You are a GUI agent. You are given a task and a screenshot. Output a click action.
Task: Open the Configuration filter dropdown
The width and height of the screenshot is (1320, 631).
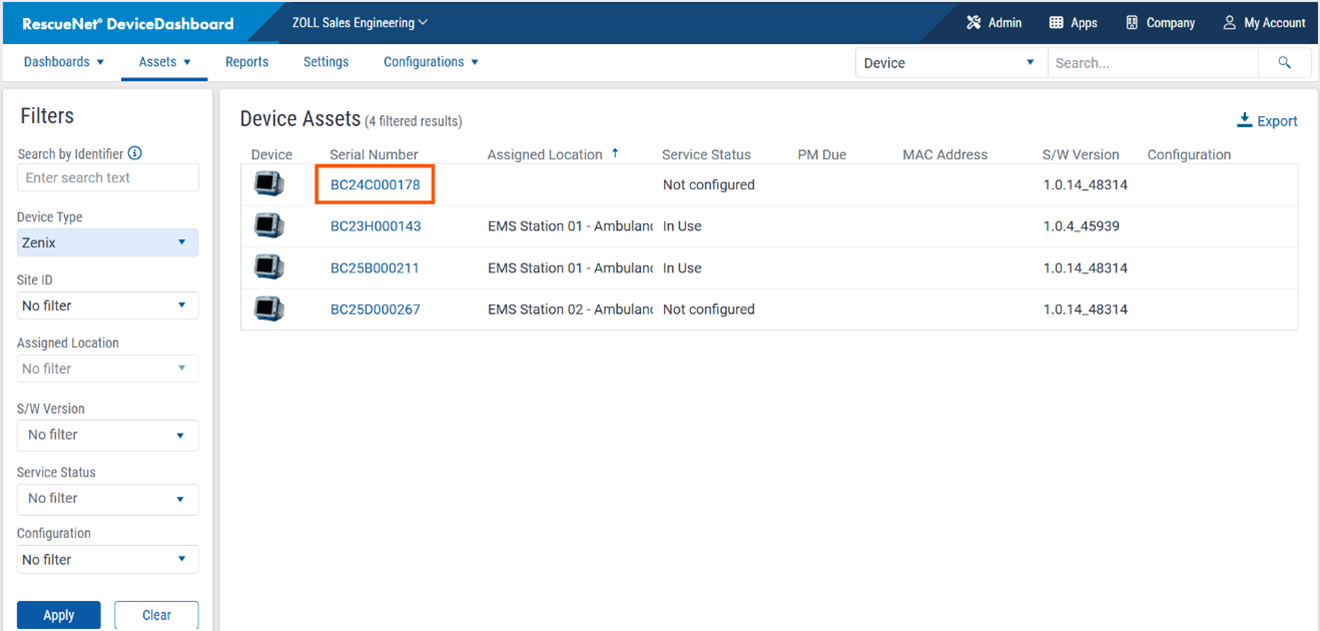[x=108, y=559]
